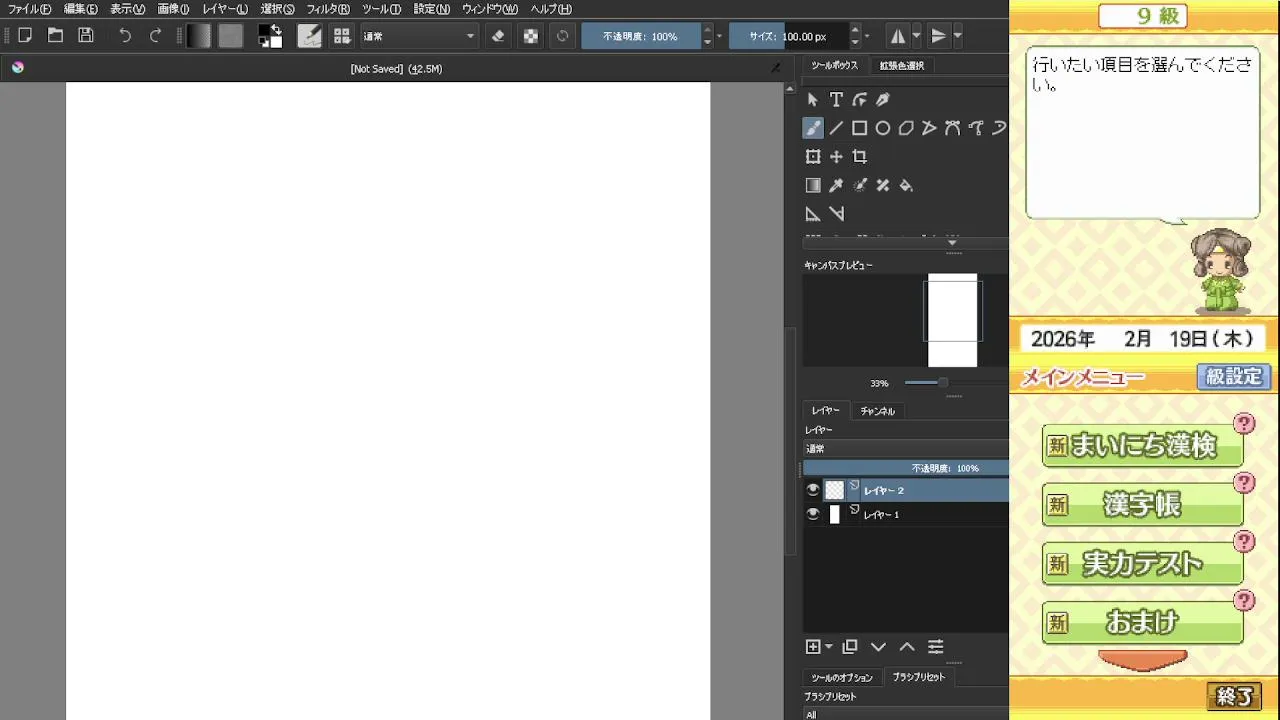Create a new document via toolbar icon
The height and width of the screenshot is (720, 1280).
pyautogui.click(x=25, y=36)
